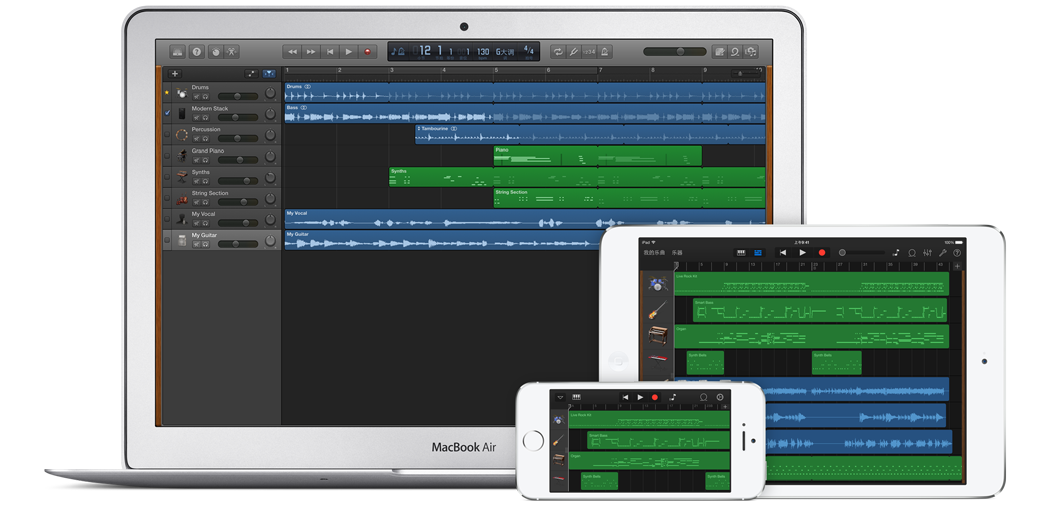The height and width of the screenshot is (510, 1050).
Task: Add a new track with plus button
Action: (x=175, y=74)
